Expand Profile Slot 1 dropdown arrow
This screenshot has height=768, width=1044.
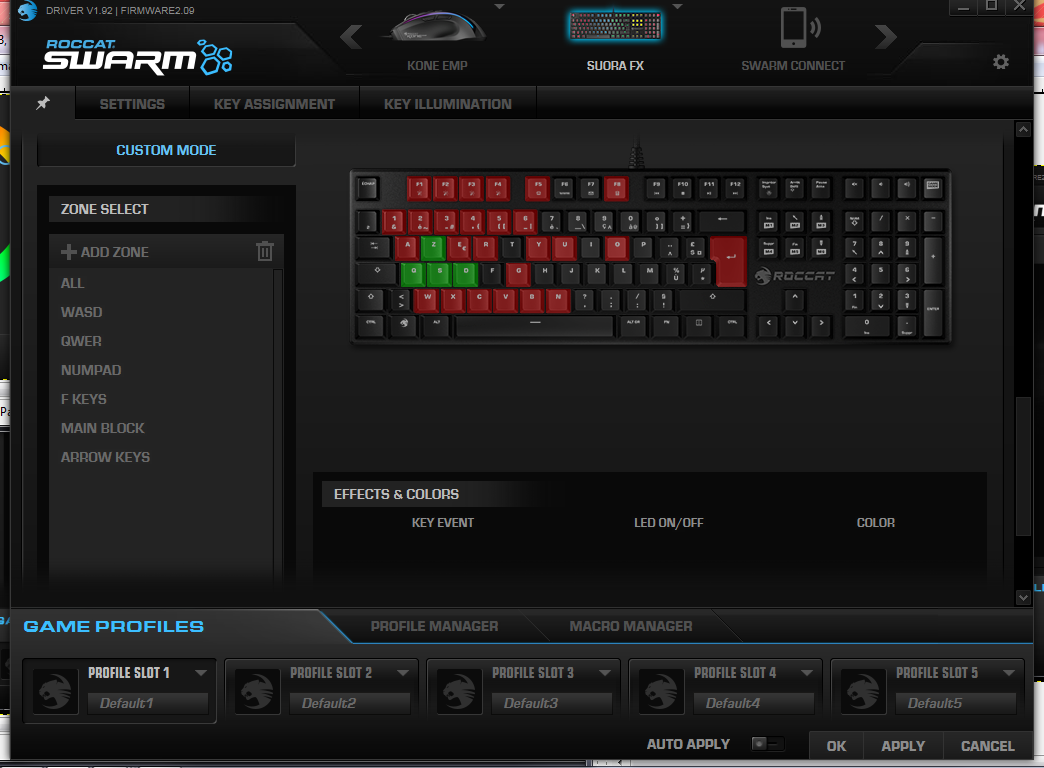tap(200, 673)
